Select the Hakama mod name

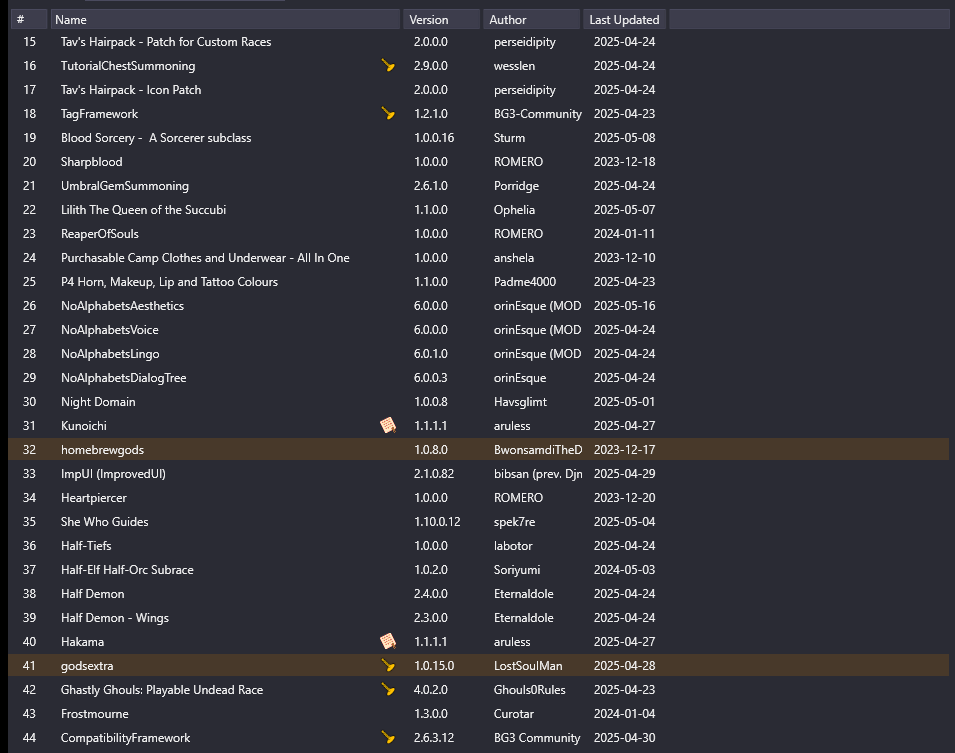pos(82,642)
